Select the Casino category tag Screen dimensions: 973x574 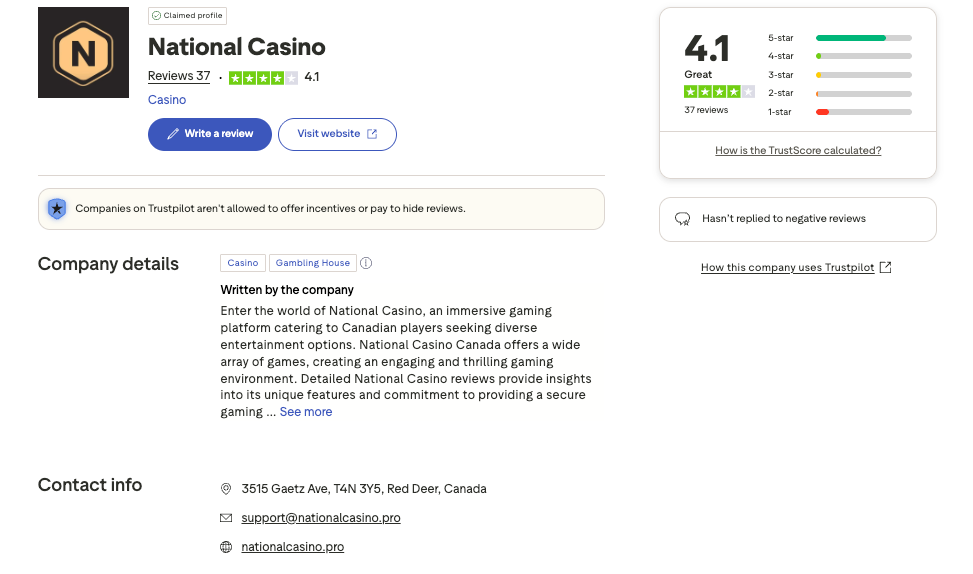click(243, 263)
